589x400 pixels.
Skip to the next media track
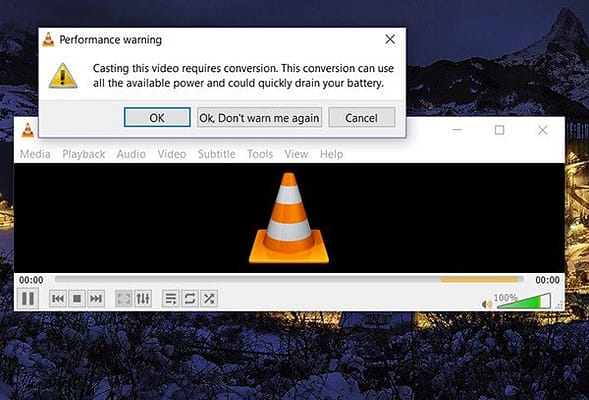(x=96, y=299)
